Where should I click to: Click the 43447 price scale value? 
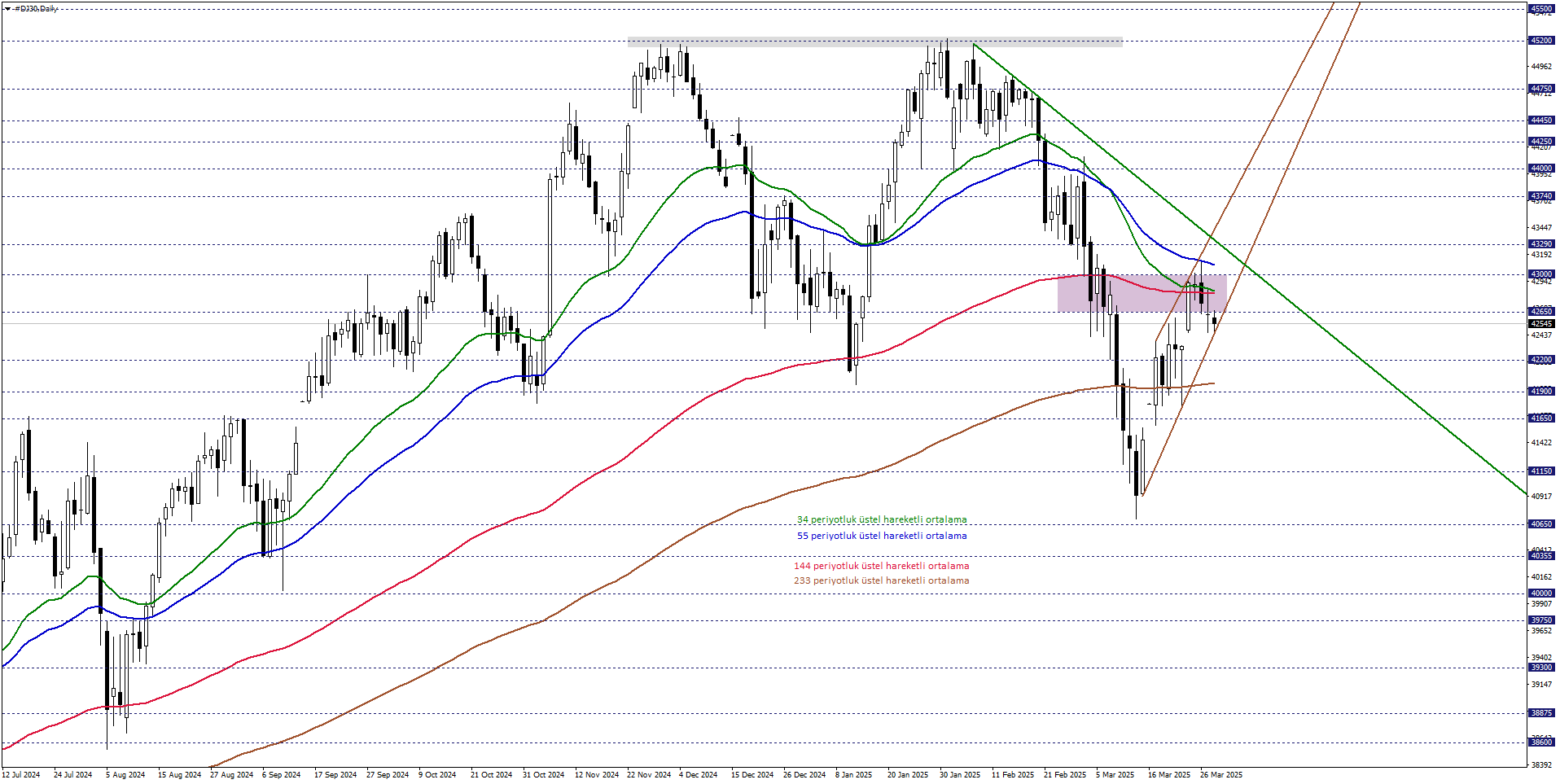[1541, 228]
